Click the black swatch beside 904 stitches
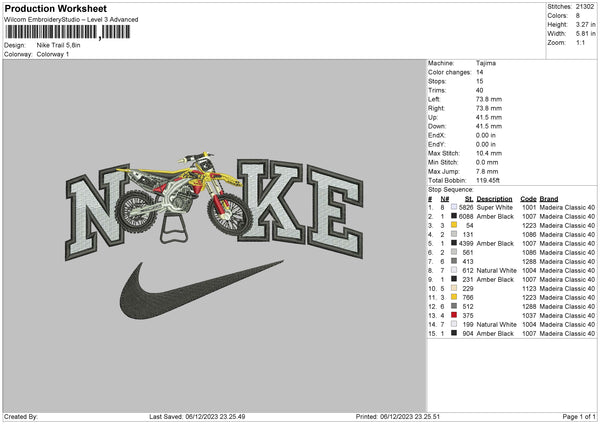The image size is (600, 424). point(454,333)
